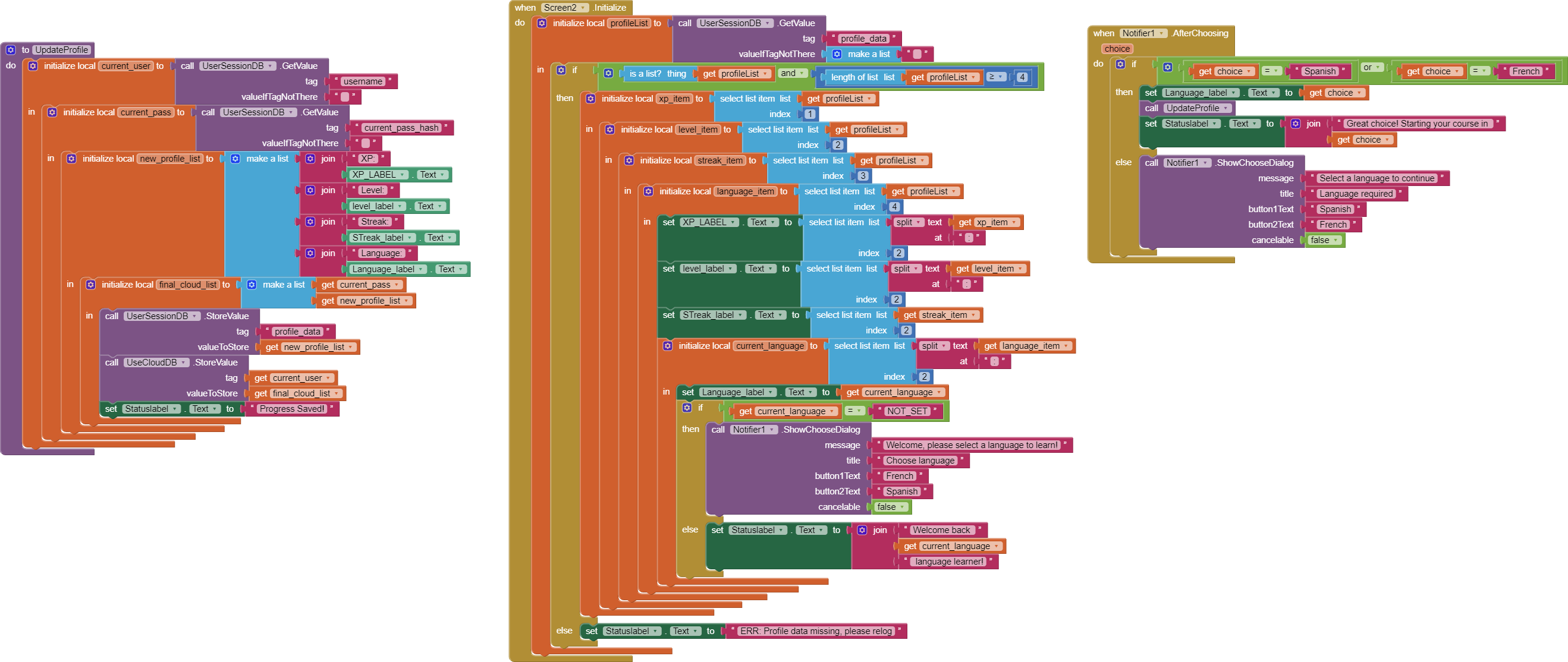Click the gear on the current_language NOT_SET if block
The width and height of the screenshot is (1568, 662).
tap(687, 408)
